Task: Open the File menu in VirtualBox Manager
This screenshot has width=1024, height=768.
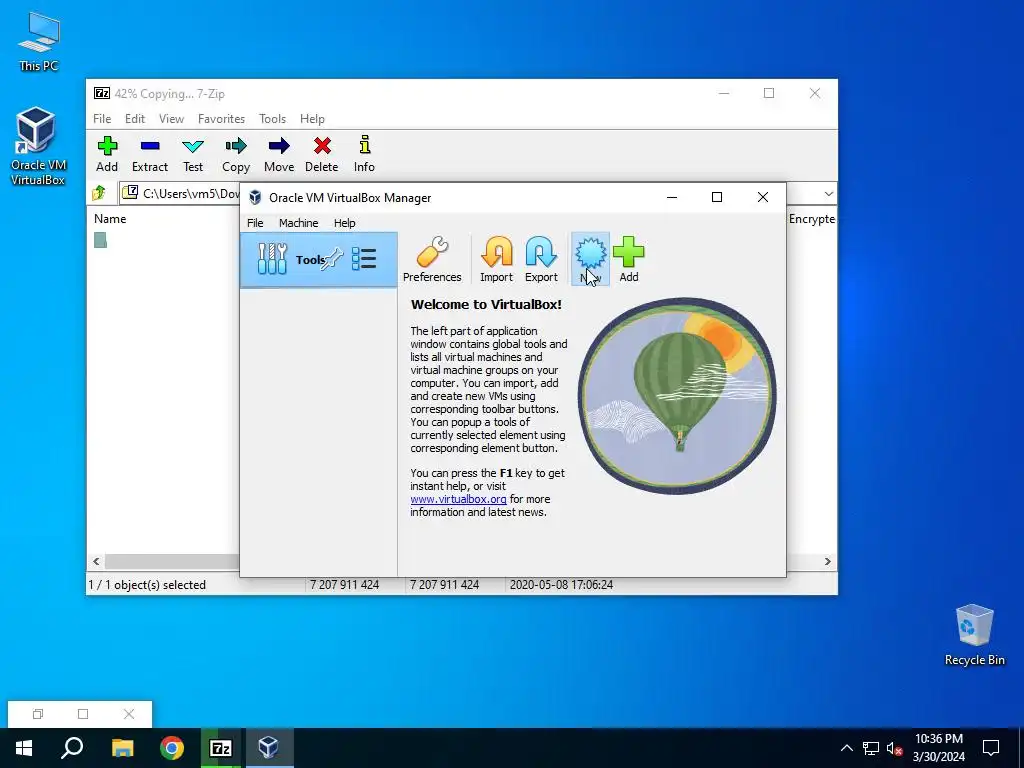Action: click(x=255, y=223)
